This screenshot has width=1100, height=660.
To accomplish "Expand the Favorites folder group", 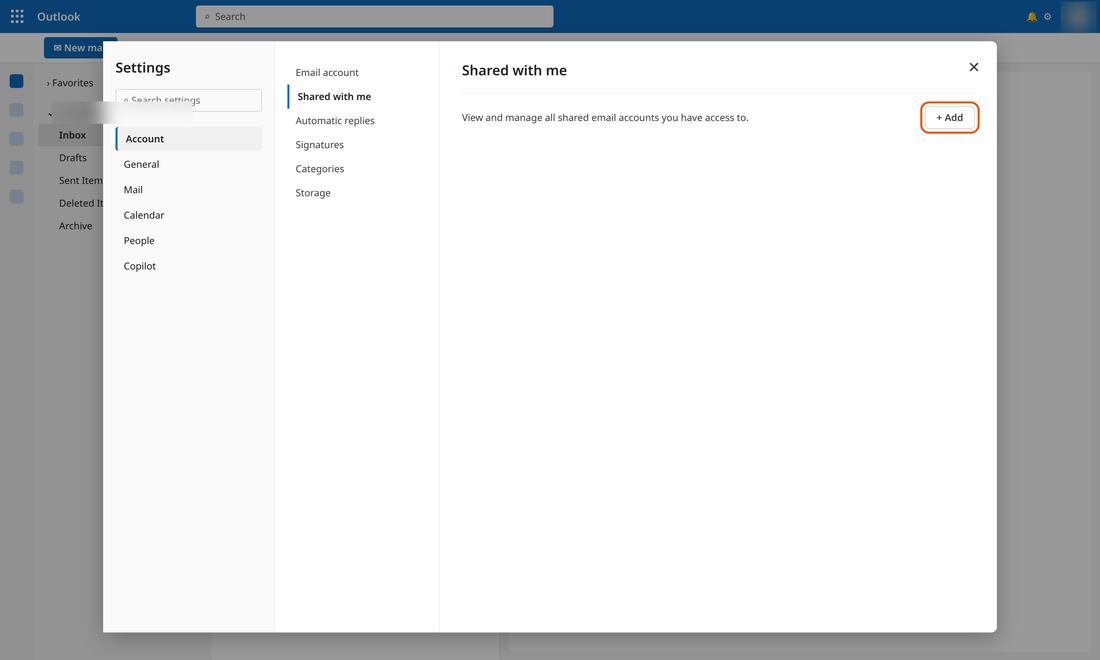I will coord(69,83).
